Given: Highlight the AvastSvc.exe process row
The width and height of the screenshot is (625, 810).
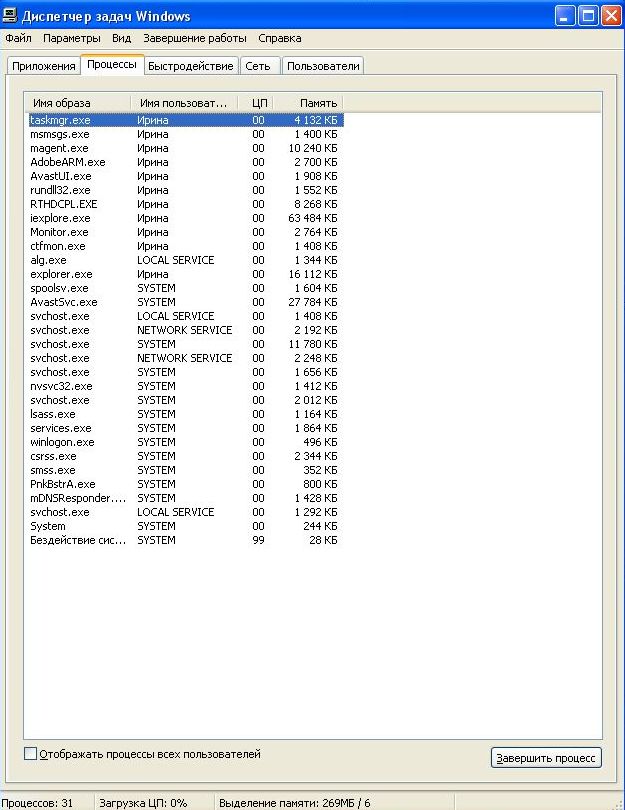Looking at the screenshot, I should [63, 302].
